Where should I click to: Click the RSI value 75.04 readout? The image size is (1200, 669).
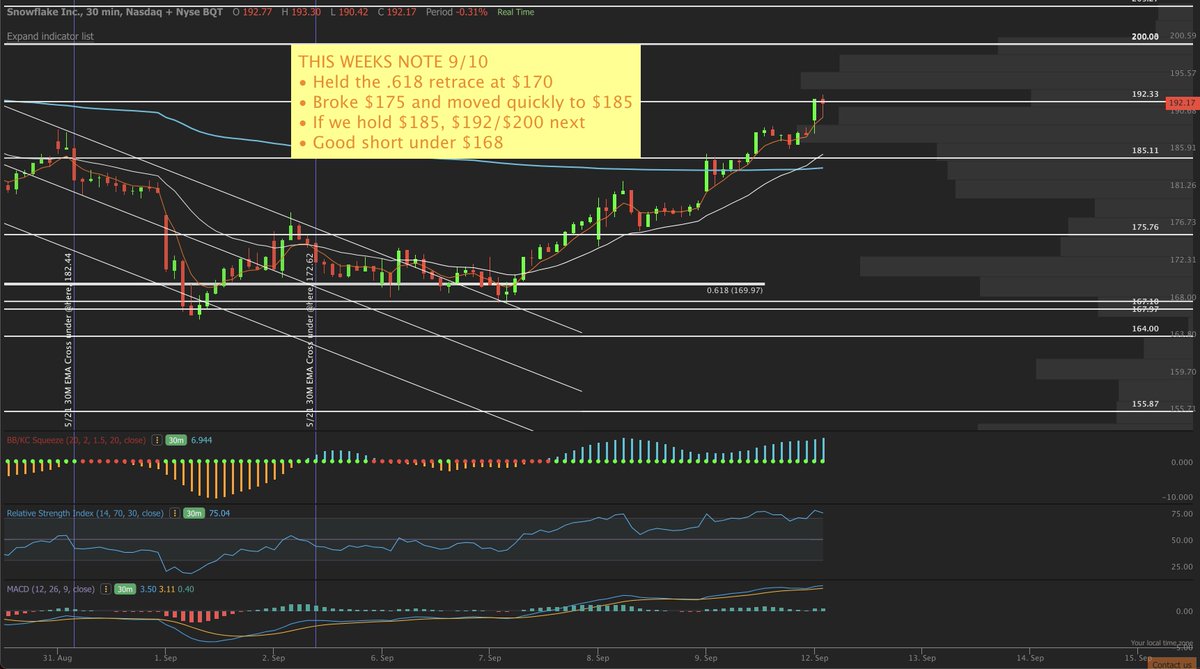220,513
